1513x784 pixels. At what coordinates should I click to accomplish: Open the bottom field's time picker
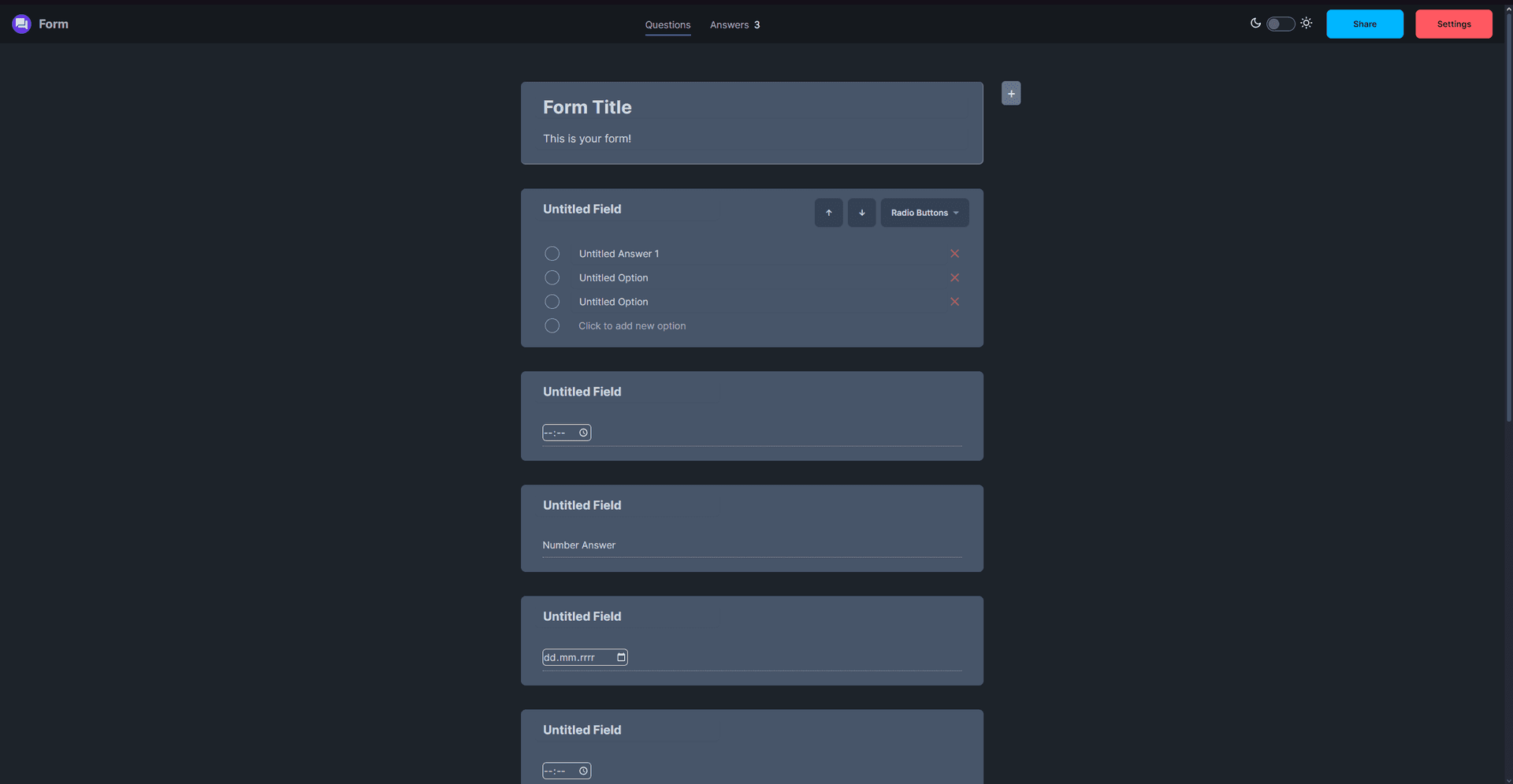click(583, 771)
